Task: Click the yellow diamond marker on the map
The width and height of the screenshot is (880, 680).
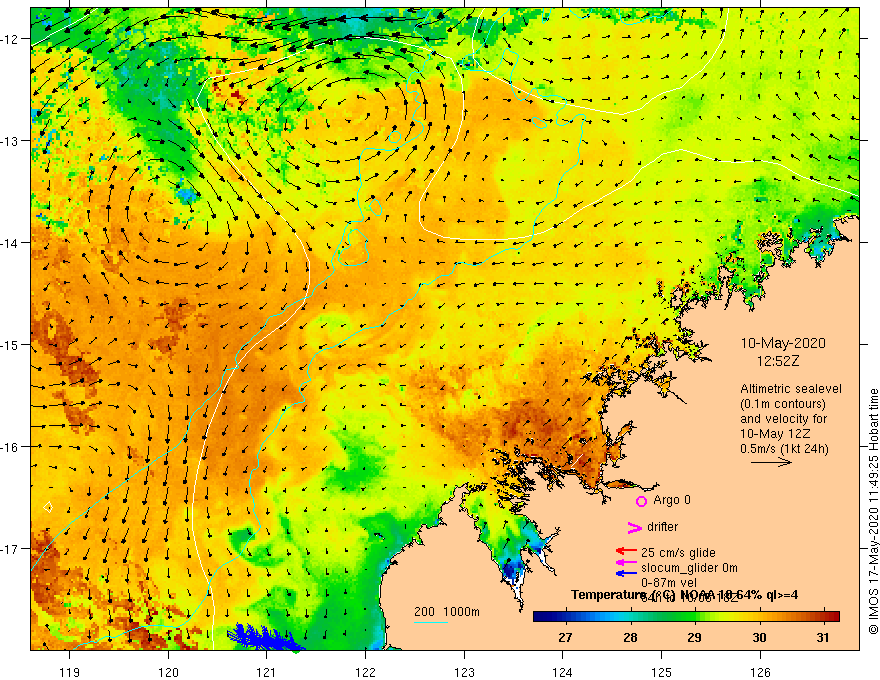Action: pyautogui.click(x=48, y=507)
